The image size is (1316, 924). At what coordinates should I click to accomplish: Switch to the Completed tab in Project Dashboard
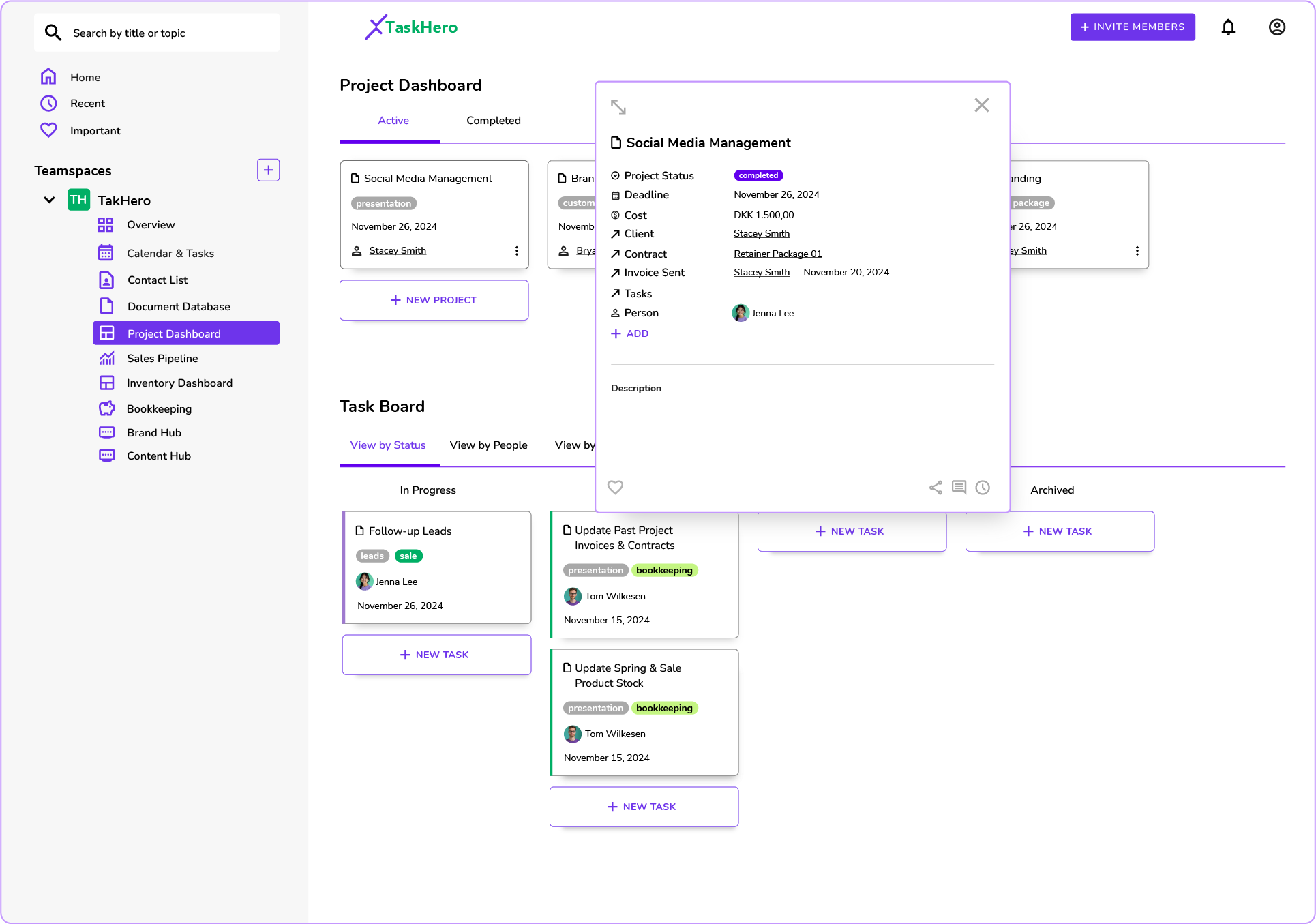click(x=493, y=121)
